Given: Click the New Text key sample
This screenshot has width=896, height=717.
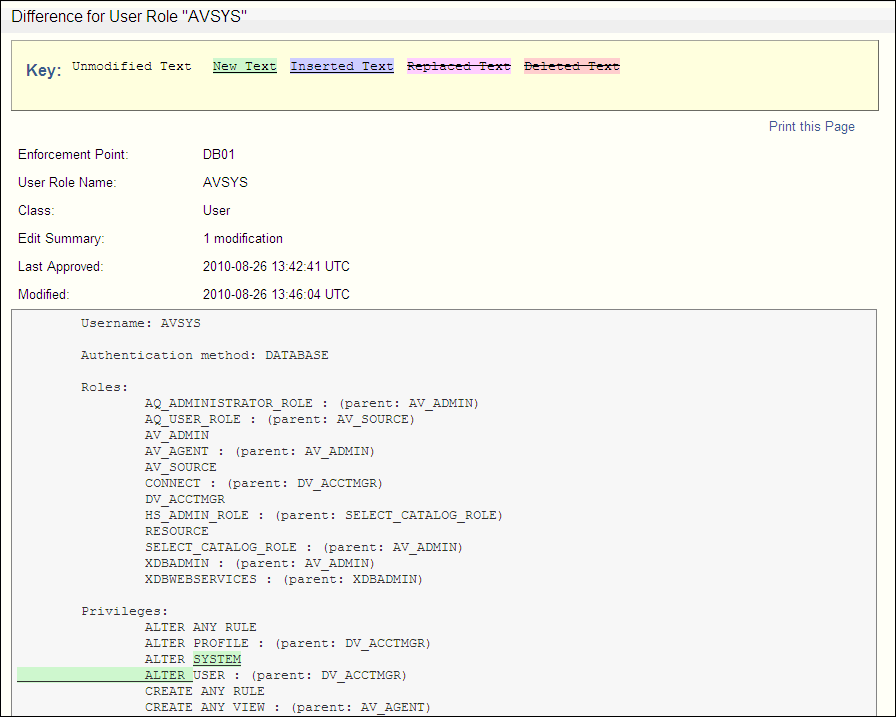Looking at the screenshot, I should (244, 66).
